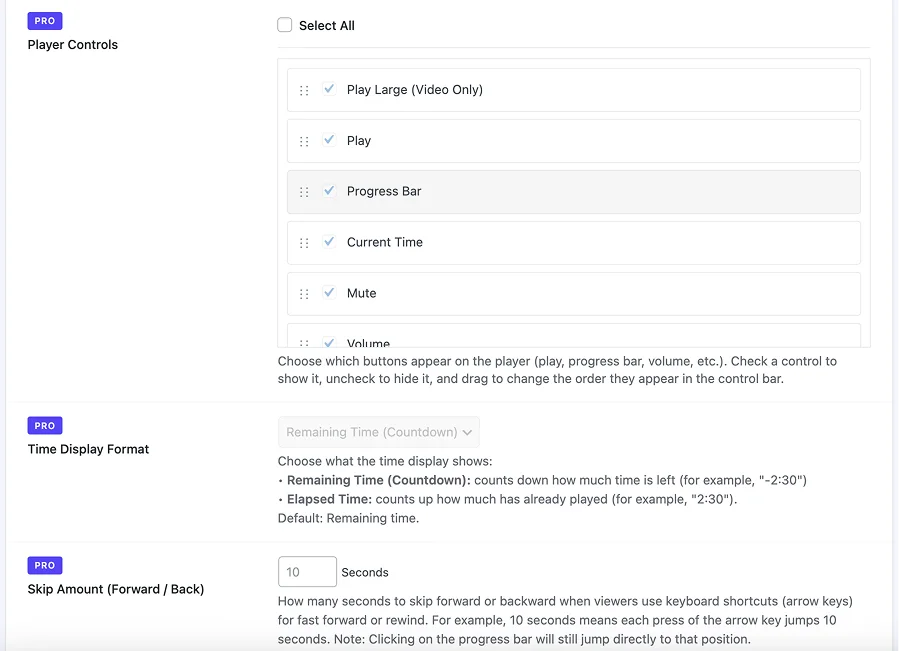
Task: Uncheck the Play control checkbox
Action: tap(329, 140)
